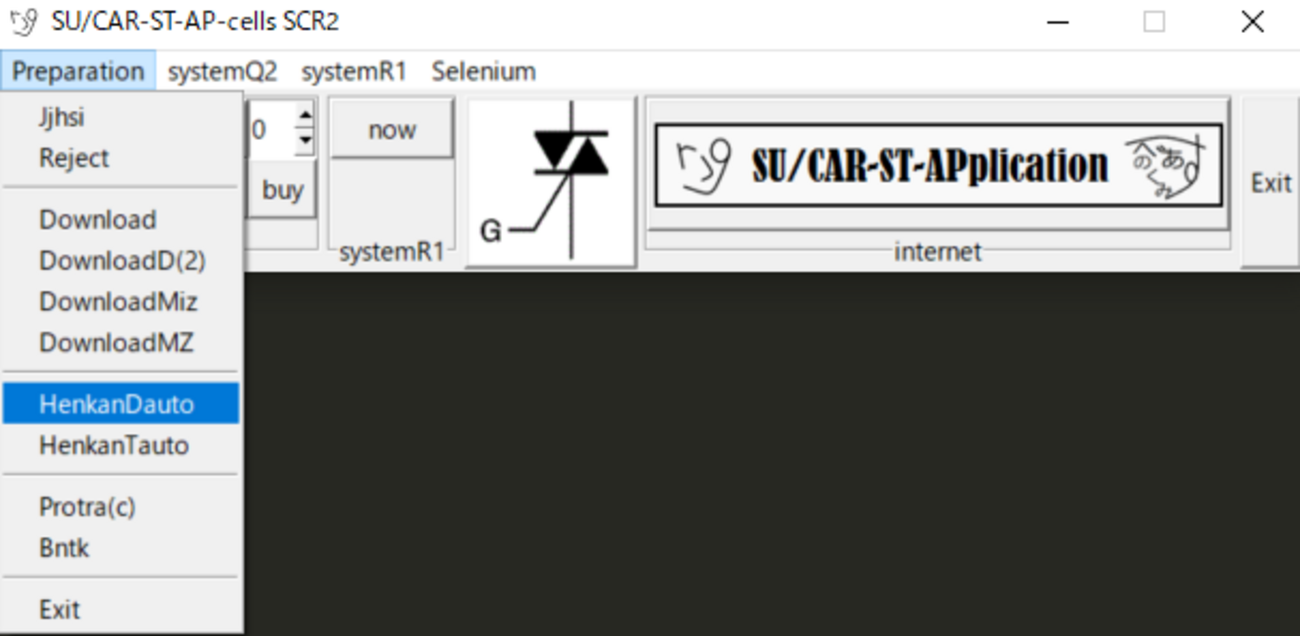Click the thyristor symbol image button
Screen dimensions: 1300x636
(552, 183)
